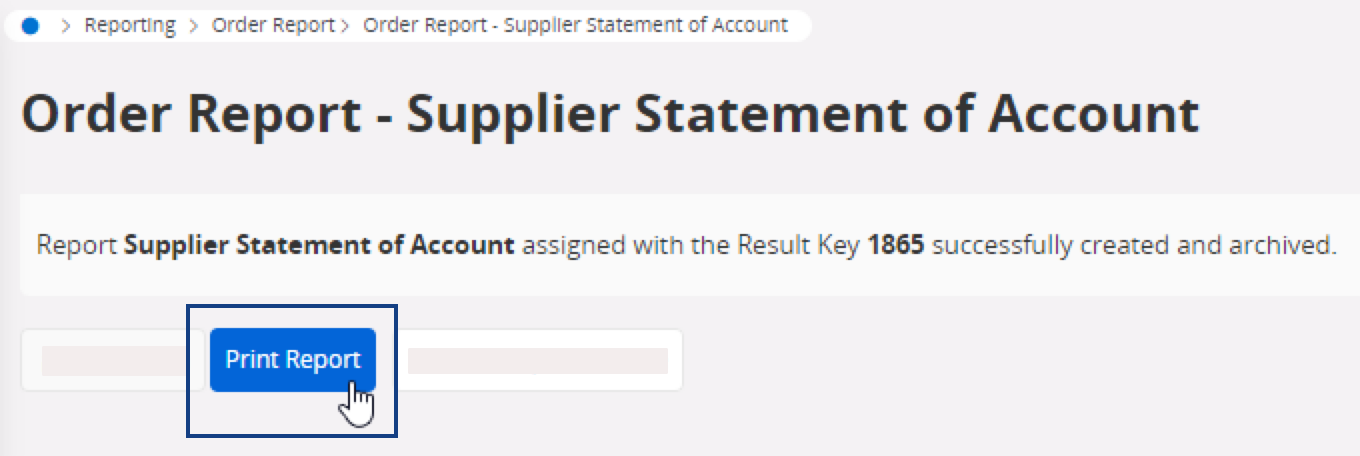Click the chevron right after the home dot
Image resolution: width=1360 pixels, height=456 pixels.
click(66, 27)
